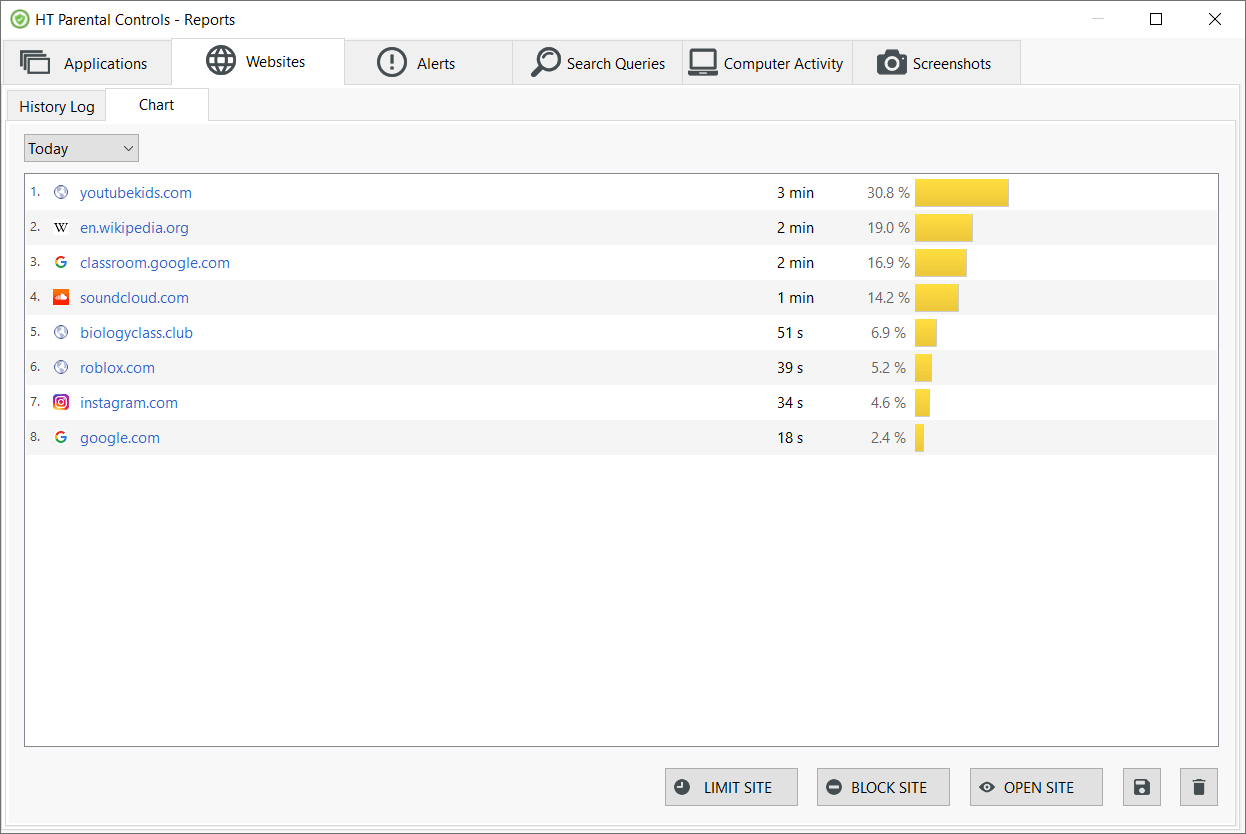This screenshot has width=1246, height=834.
Task: Click the "4.6 %" value for instagram.com
Action: tap(888, 403)
